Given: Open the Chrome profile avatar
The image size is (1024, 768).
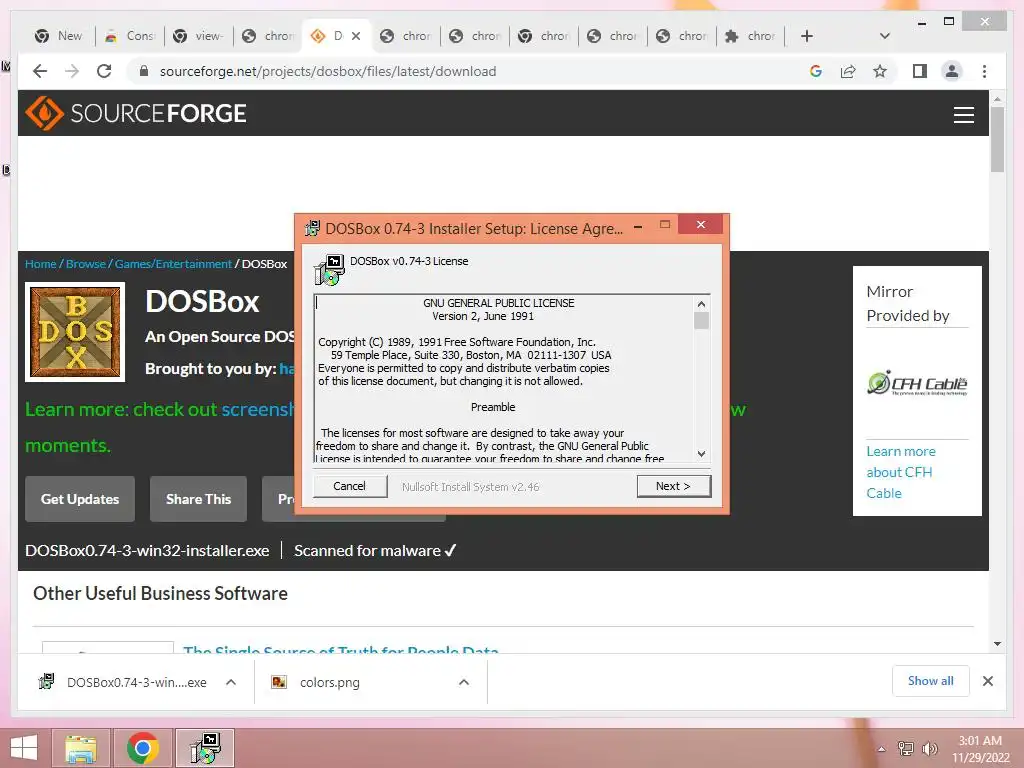Looking at the screenshot, I should point(952,71).
